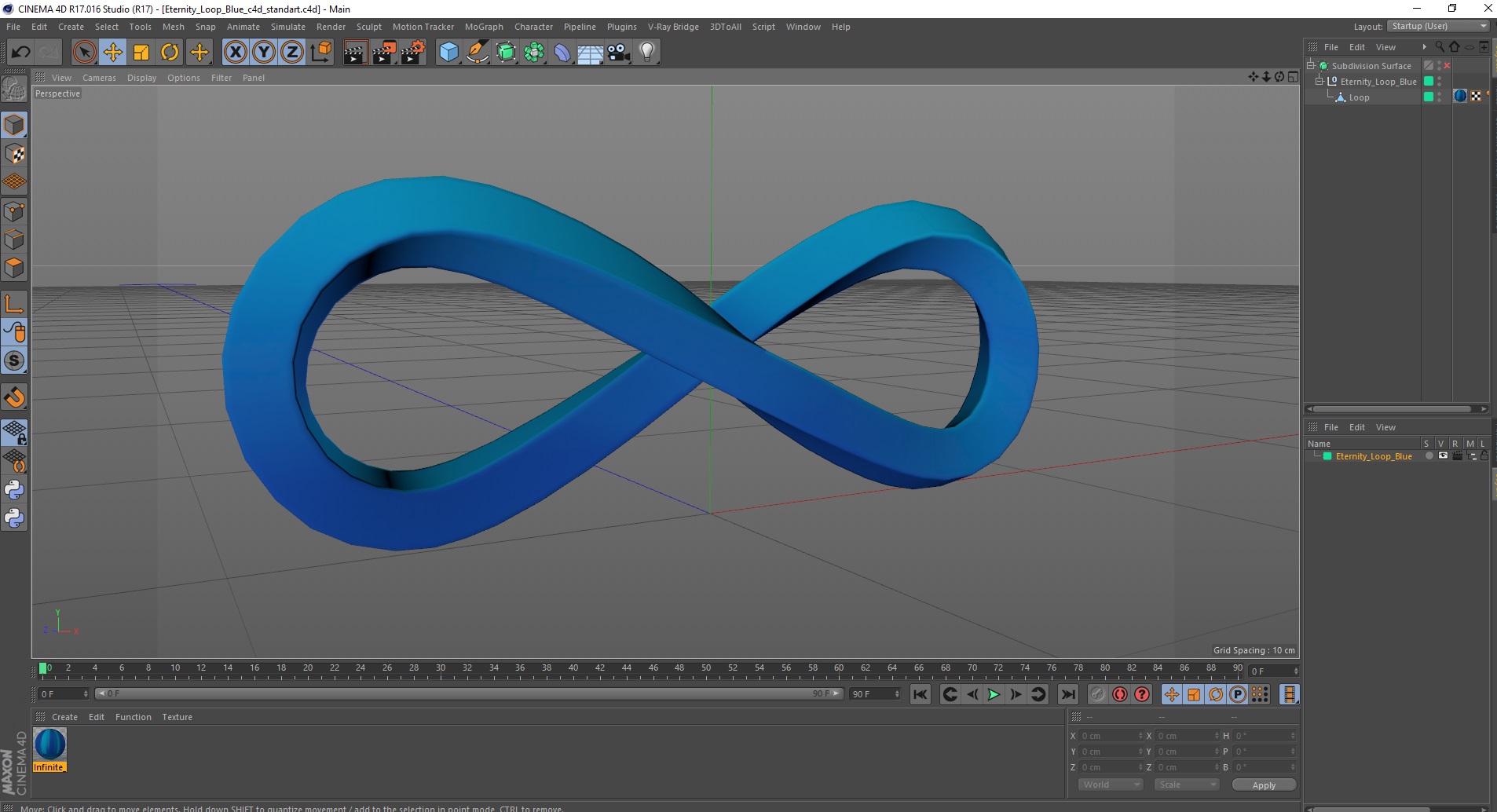Viewport: 1497px width, 812px height.
Task: Open the Sculpt menu
Action: point(368,27)
